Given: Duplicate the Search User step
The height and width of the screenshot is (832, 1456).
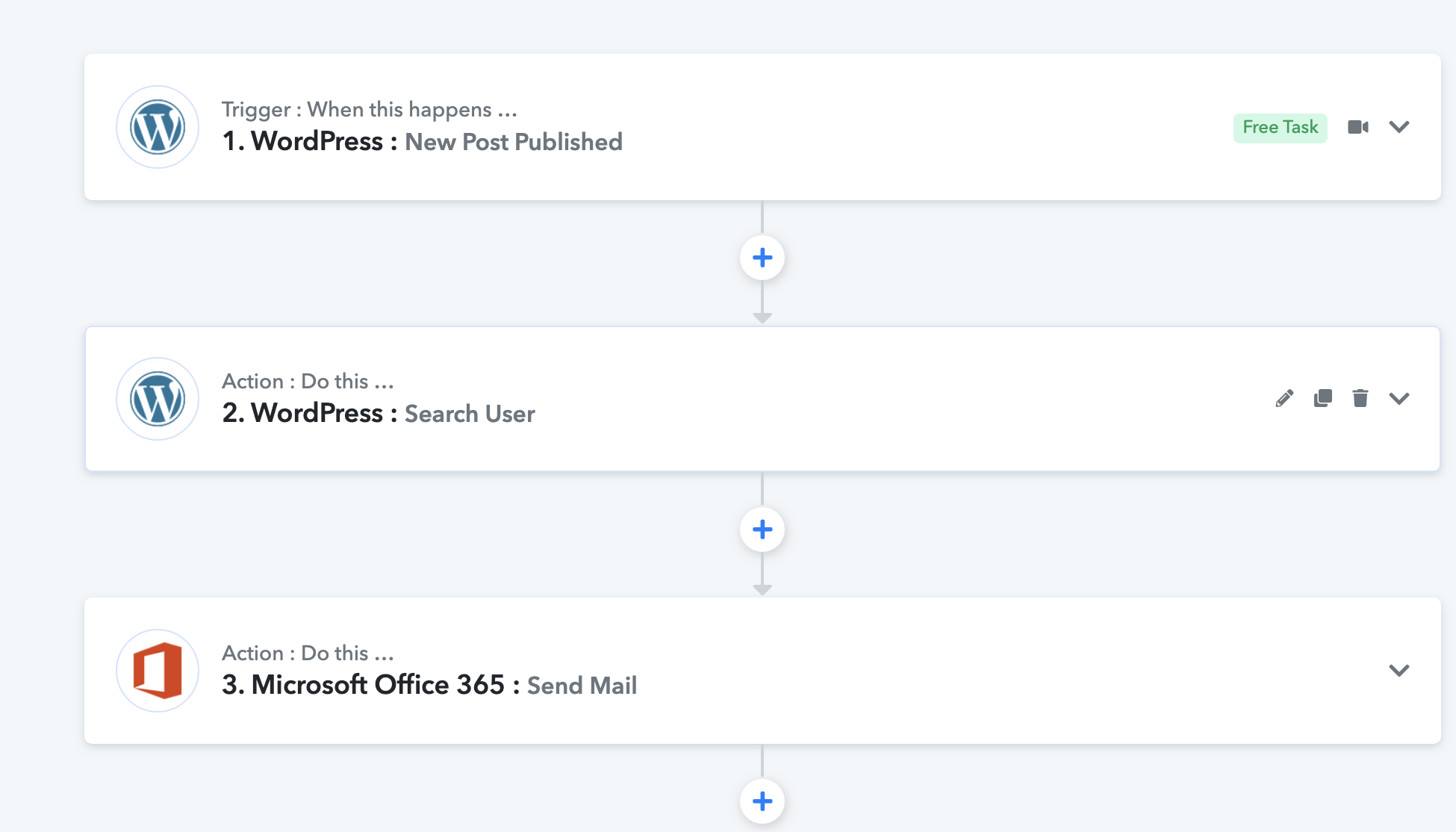Looking at the screenshot, I should pos(1322,399).
